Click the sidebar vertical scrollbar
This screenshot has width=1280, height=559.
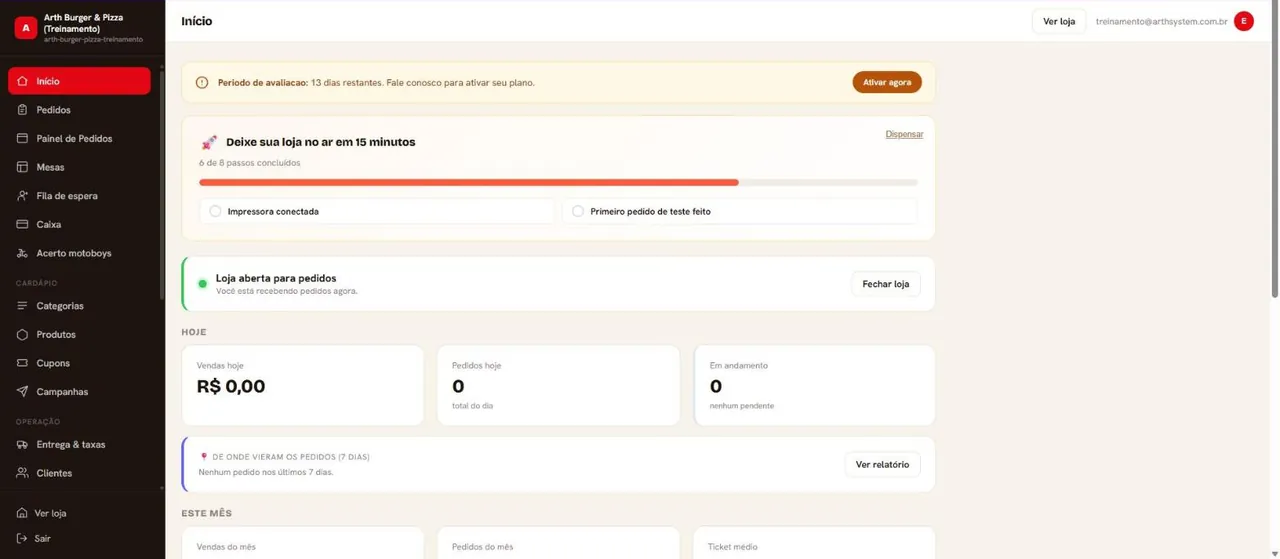[162, 185]
